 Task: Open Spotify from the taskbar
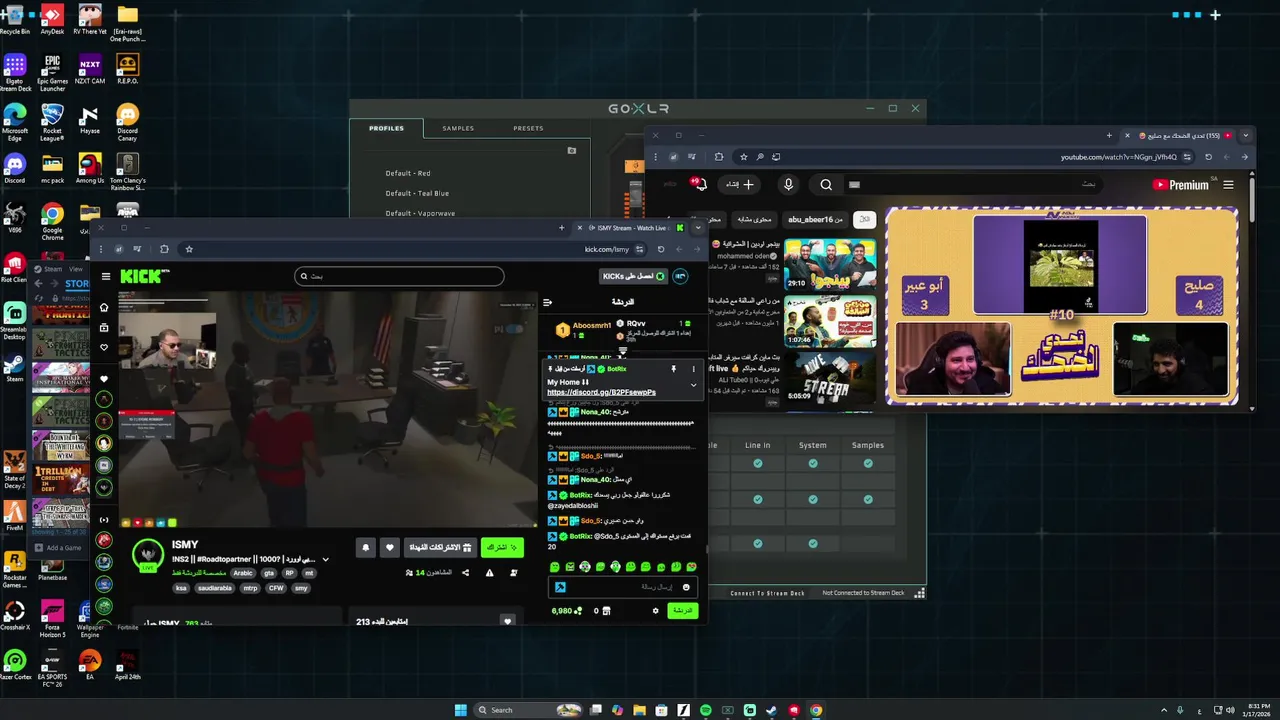(706, 710)
